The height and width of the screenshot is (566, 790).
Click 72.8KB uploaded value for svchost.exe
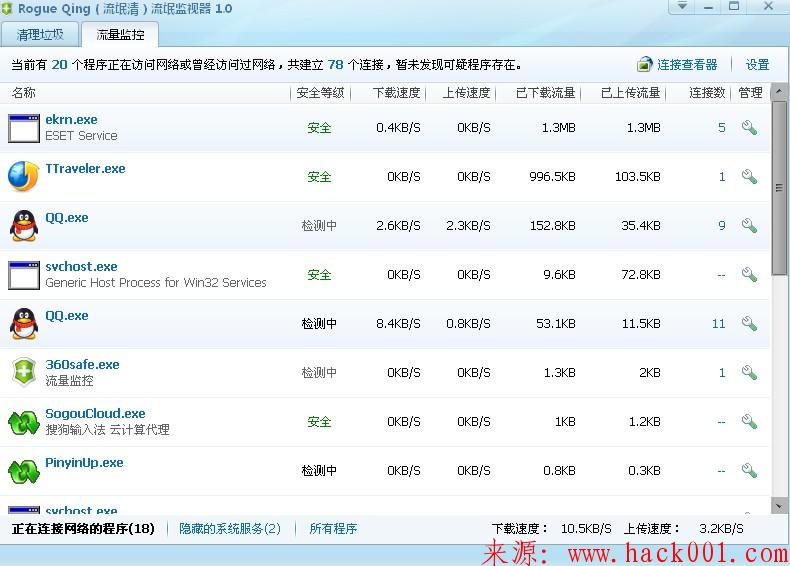(x=641, y=275)
